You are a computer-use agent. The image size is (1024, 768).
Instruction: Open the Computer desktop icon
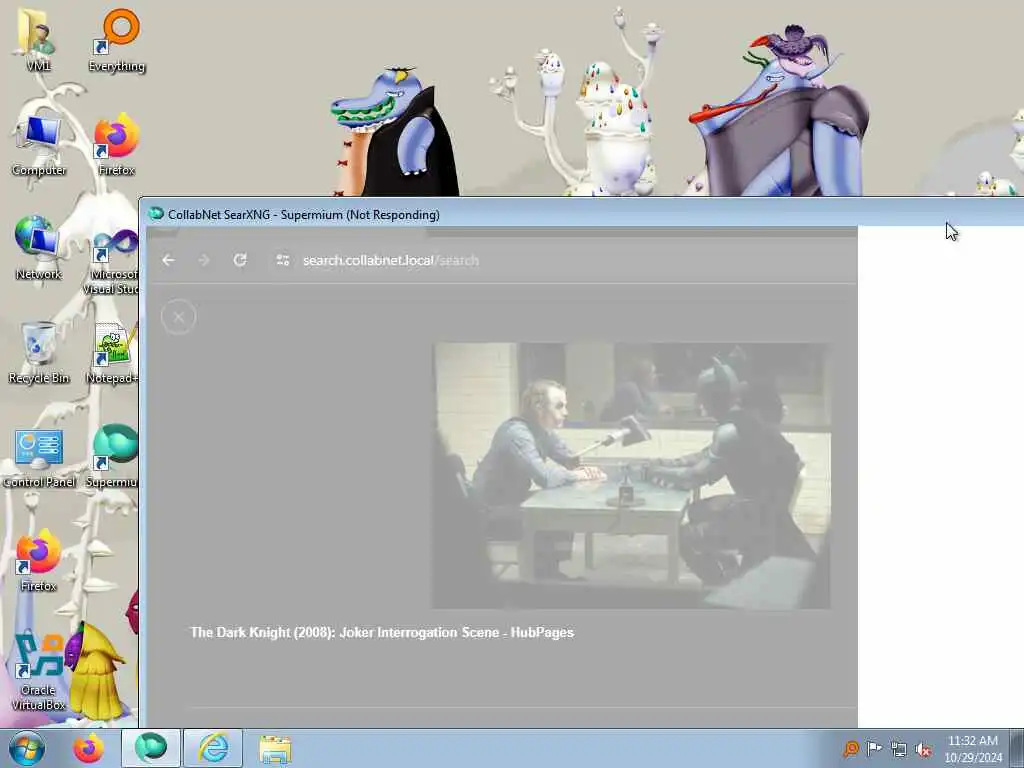(x=39, y=145)
